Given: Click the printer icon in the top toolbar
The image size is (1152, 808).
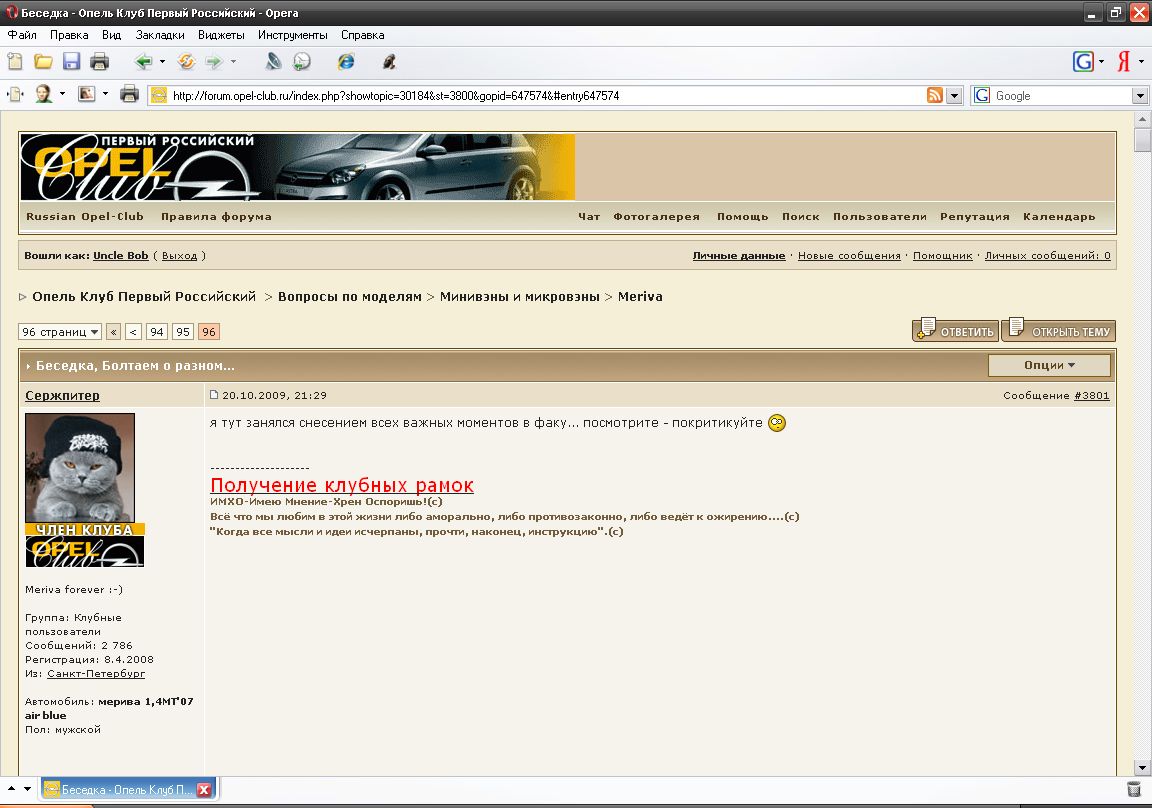Looking at the screenshot, I should click(x=99, y=62).
